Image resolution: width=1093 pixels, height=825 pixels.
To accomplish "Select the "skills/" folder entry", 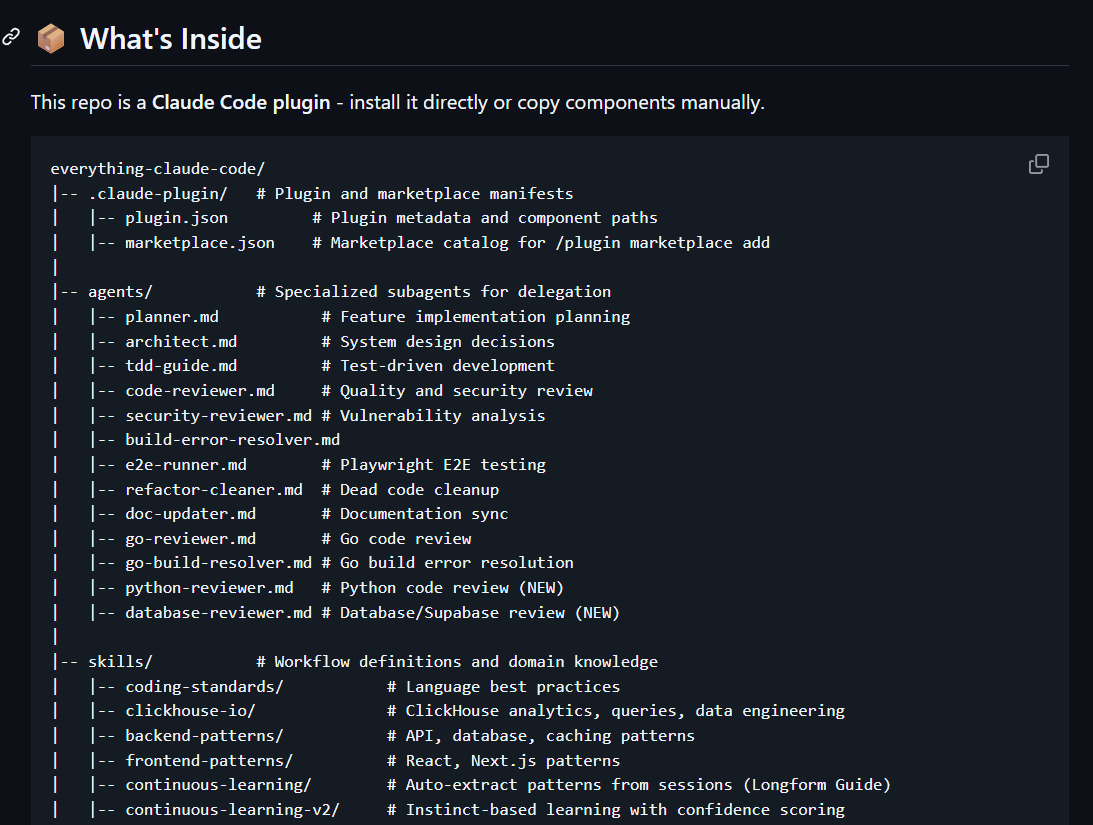I will tap(120, 662).
